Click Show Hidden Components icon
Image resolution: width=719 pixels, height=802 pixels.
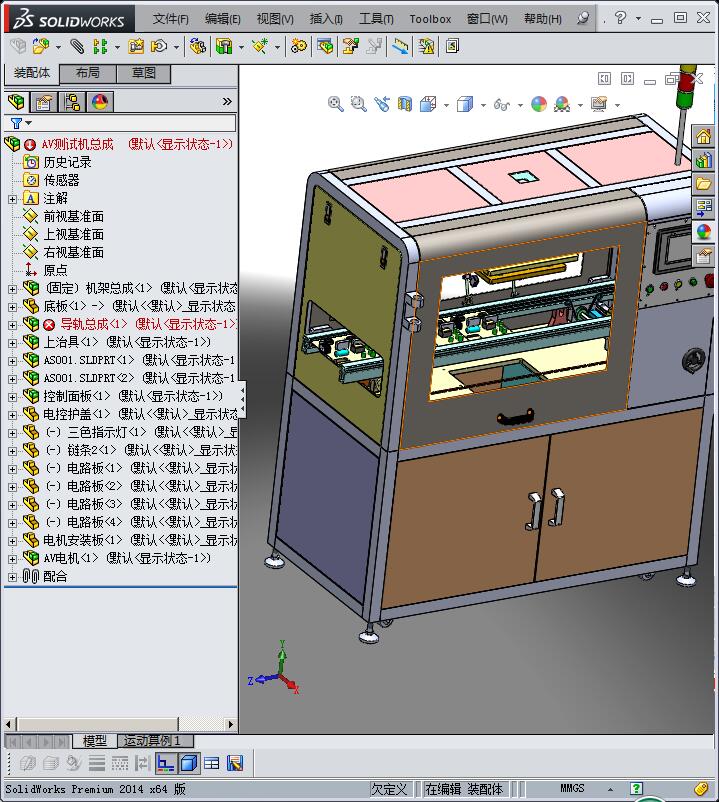[x=197, y=47]
